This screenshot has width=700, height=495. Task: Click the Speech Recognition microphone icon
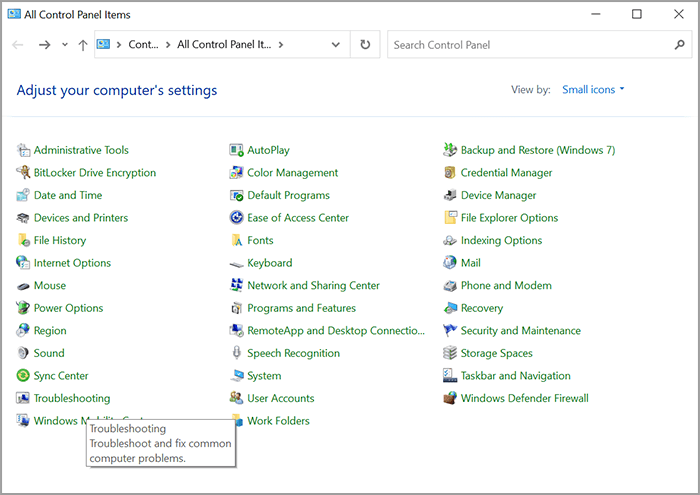(x=237, y=353)
